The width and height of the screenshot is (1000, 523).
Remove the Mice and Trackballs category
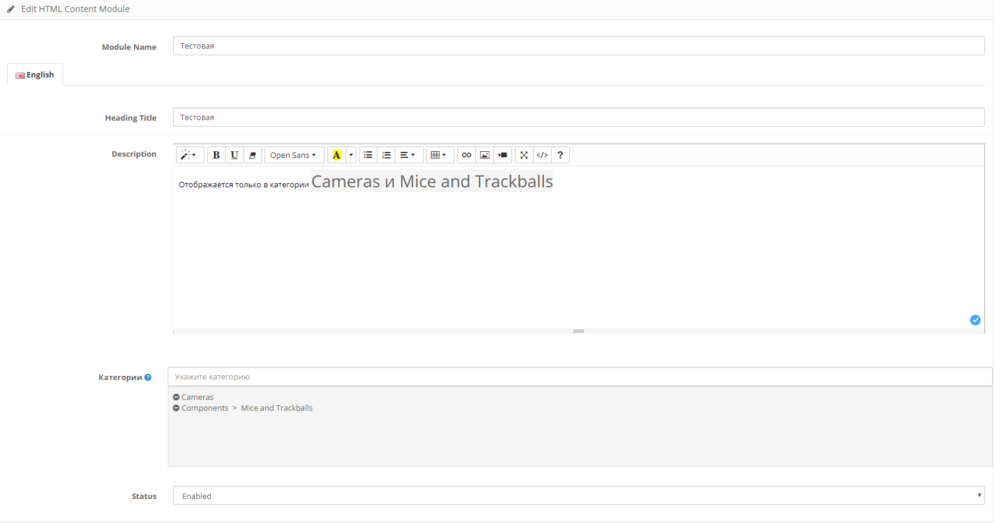pos(176,408)
